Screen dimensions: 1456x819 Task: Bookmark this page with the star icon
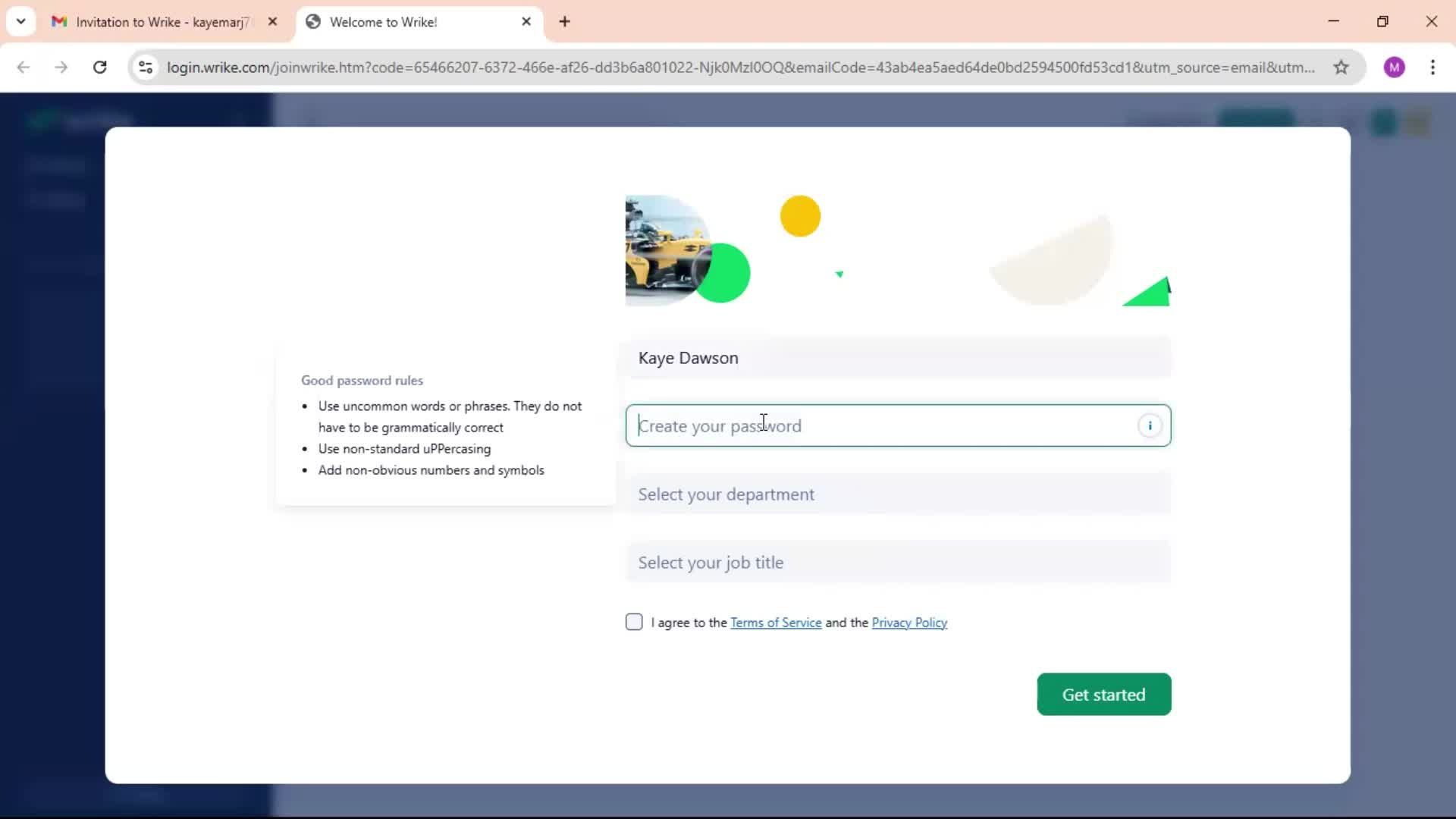coord(1341,67)
